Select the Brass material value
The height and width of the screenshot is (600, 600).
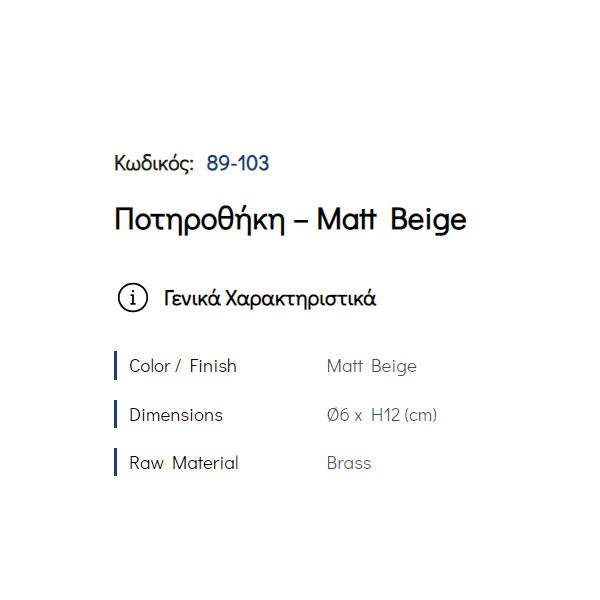[348, 463]
